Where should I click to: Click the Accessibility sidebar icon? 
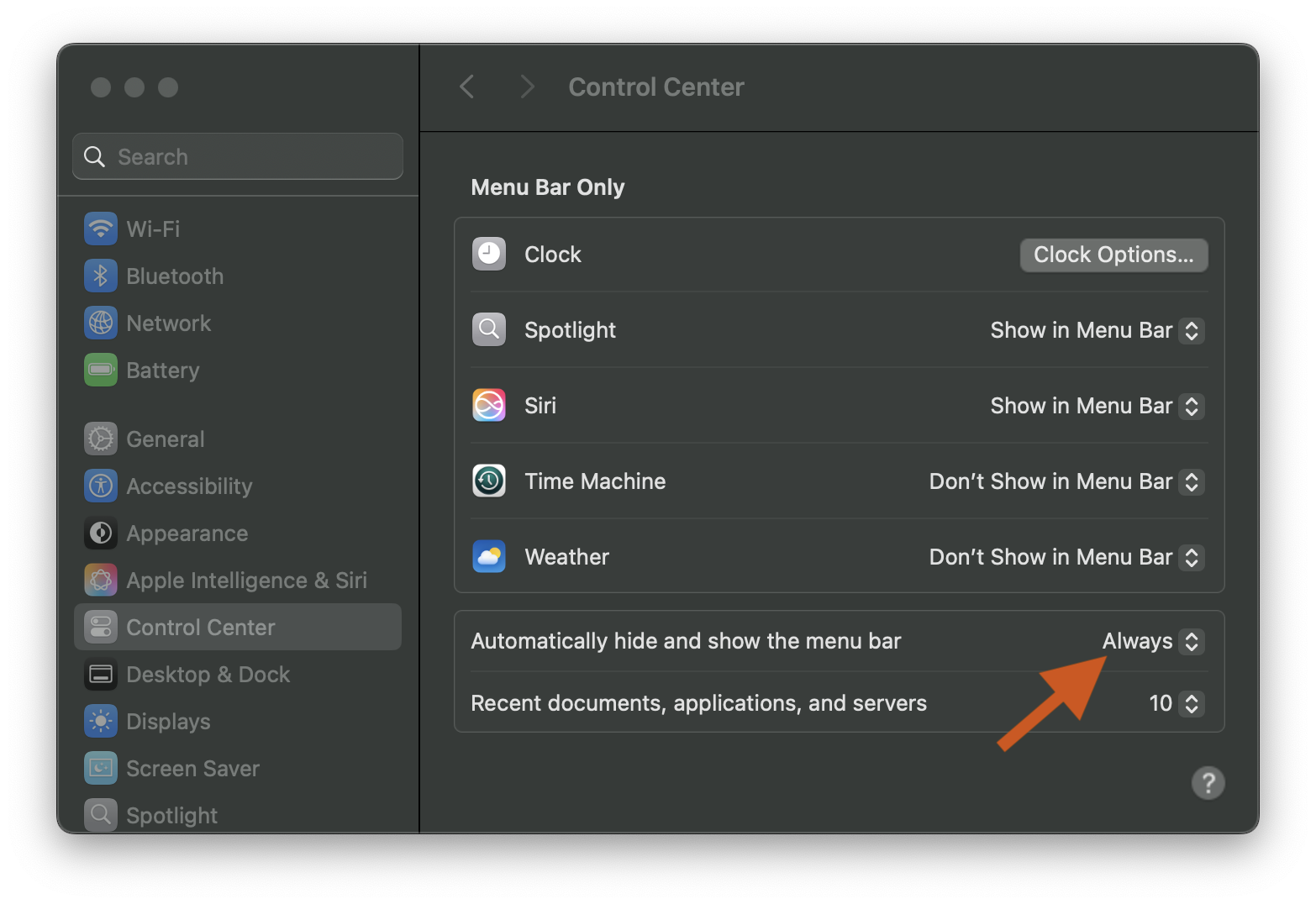point(101,486)
